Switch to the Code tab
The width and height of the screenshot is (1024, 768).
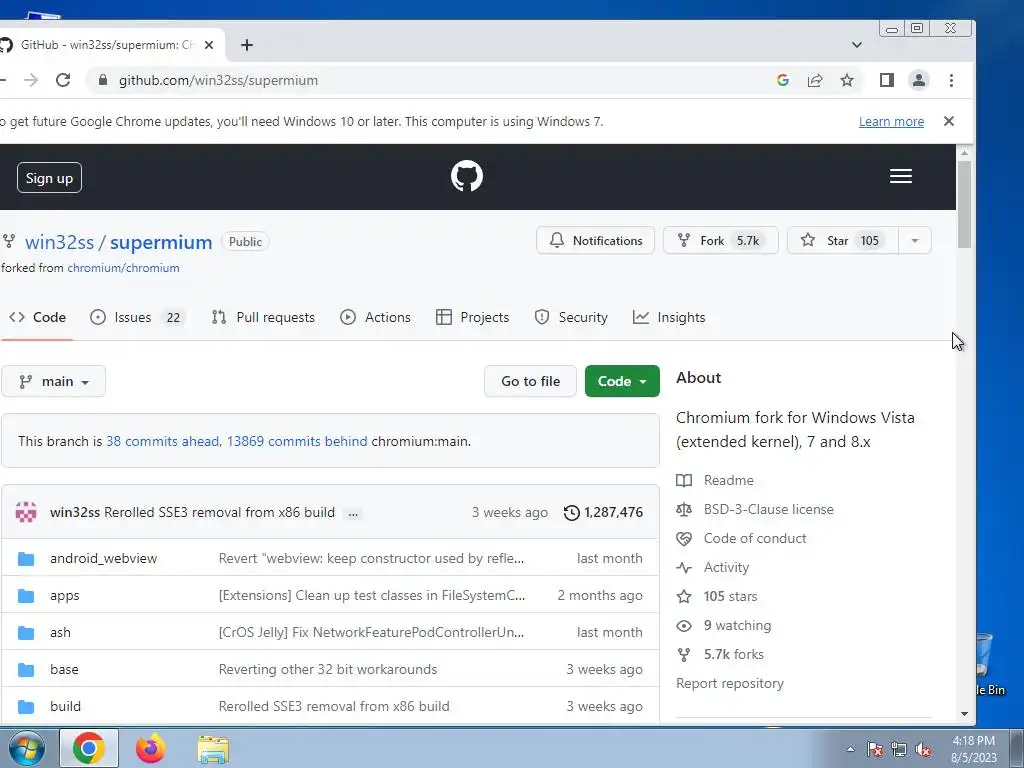click(37, 317)
